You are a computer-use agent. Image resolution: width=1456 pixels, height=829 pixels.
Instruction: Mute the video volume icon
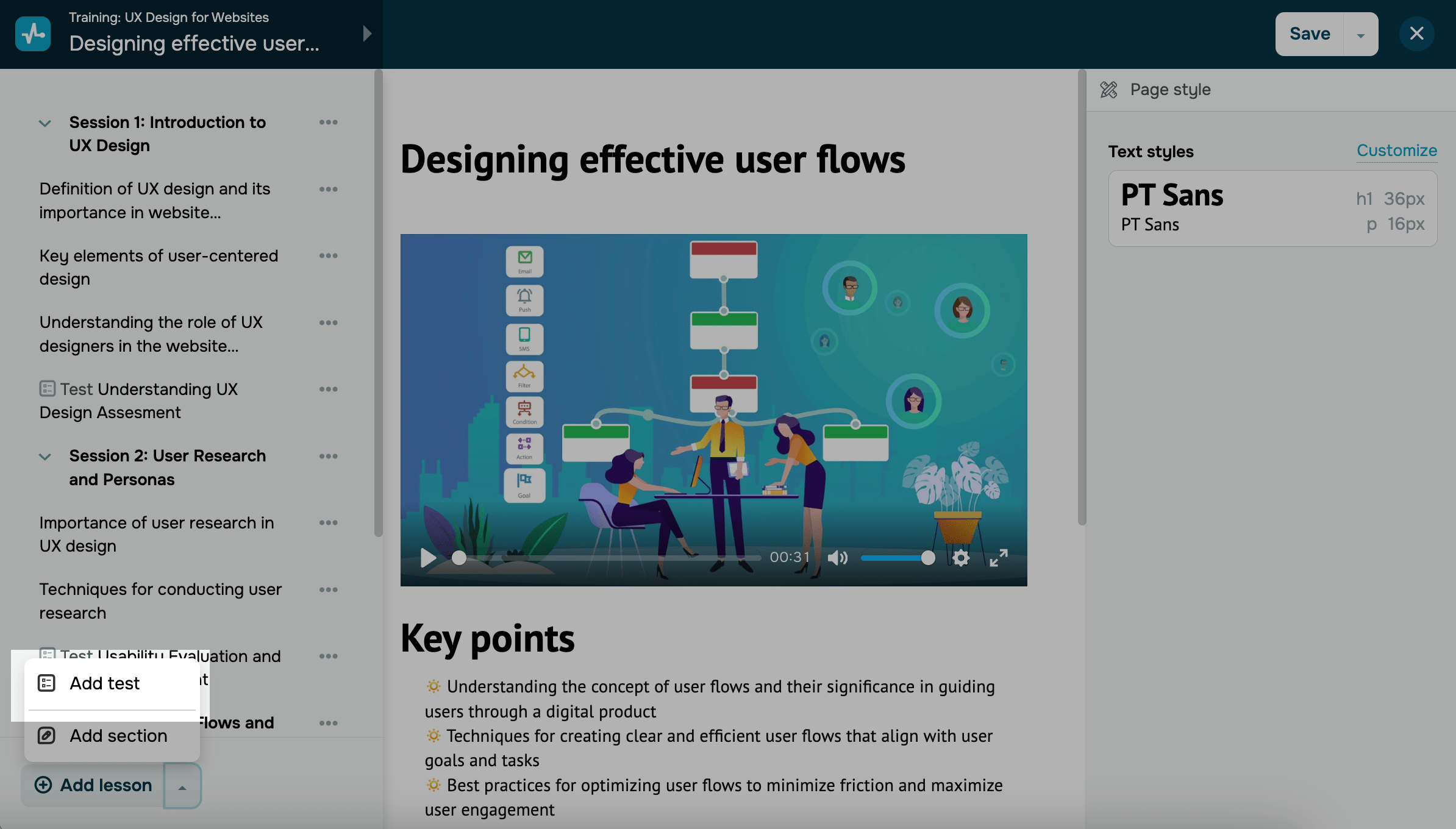click(x=838, y=558)
